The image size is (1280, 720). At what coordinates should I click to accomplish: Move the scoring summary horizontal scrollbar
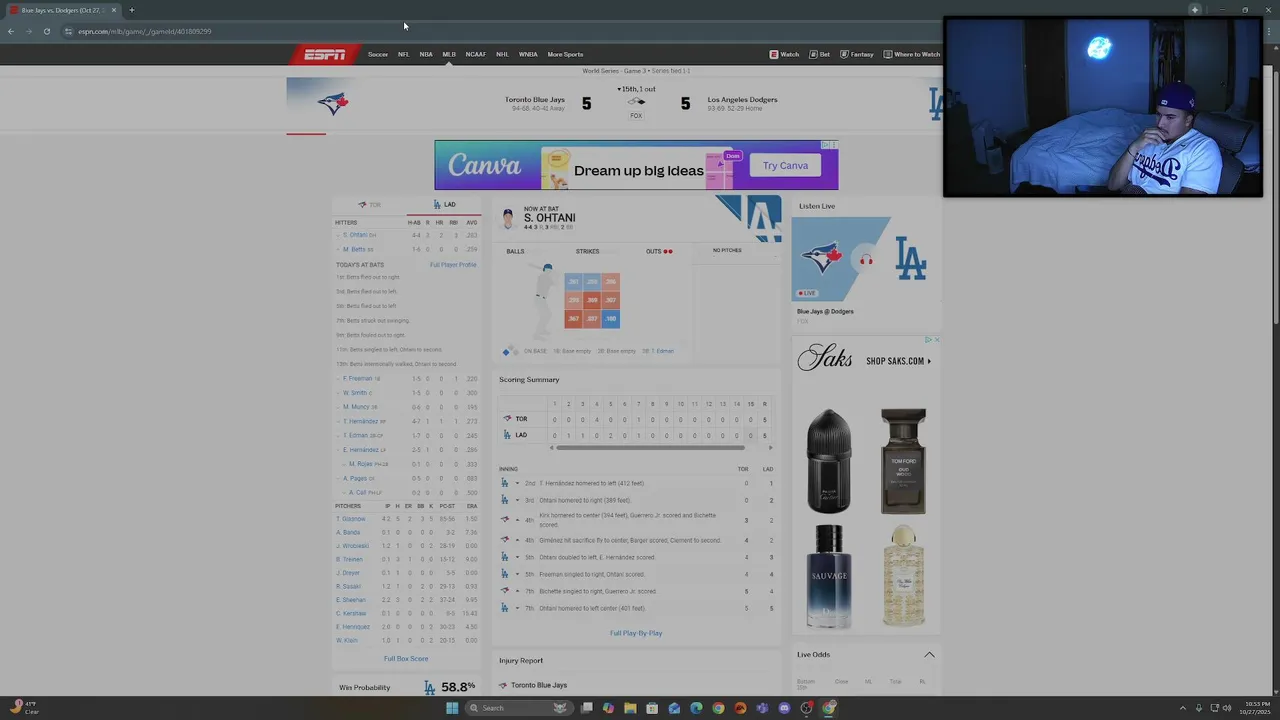(x=651, y=448)
